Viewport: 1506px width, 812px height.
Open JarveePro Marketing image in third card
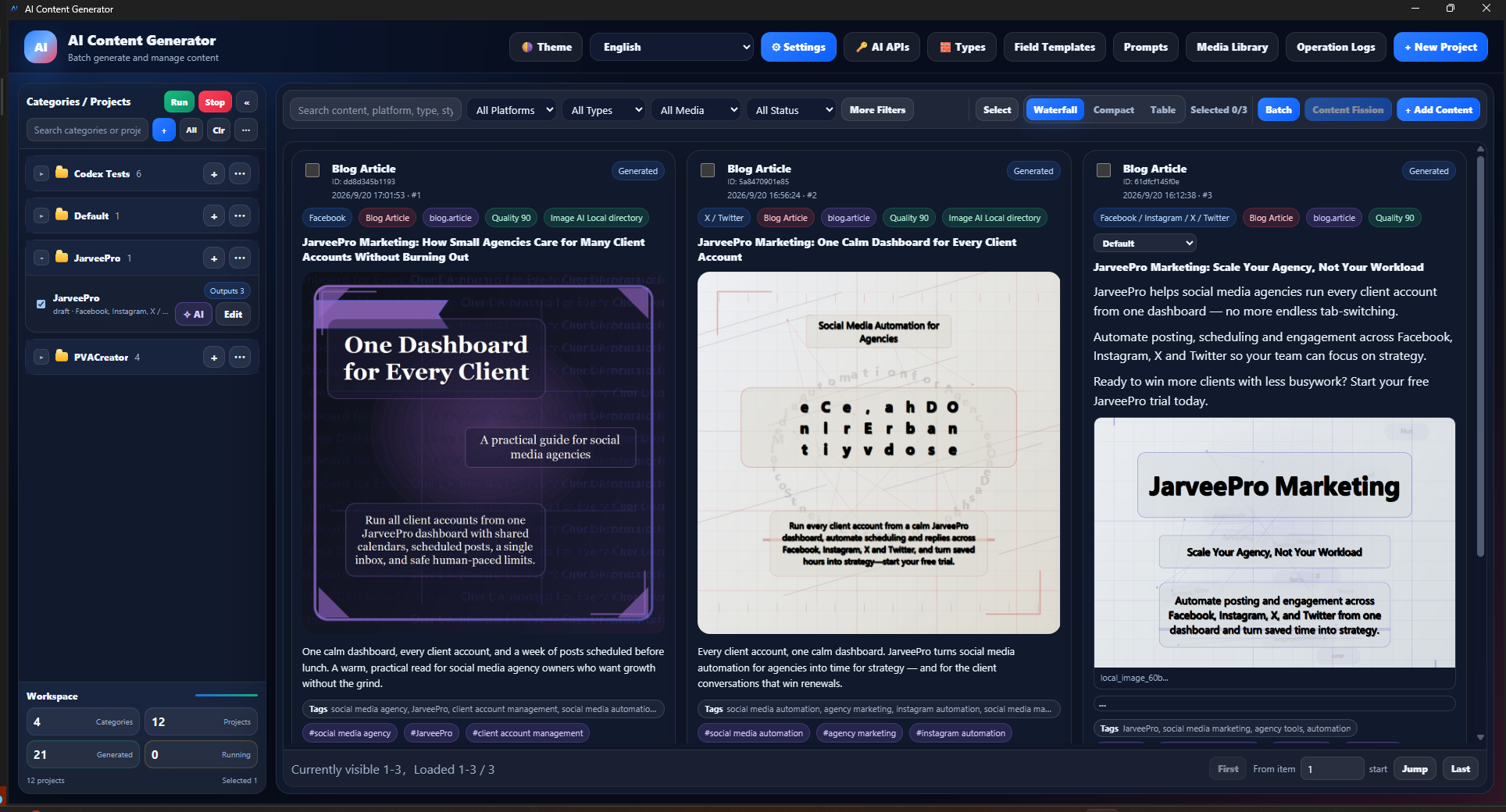coord(1274,543)
